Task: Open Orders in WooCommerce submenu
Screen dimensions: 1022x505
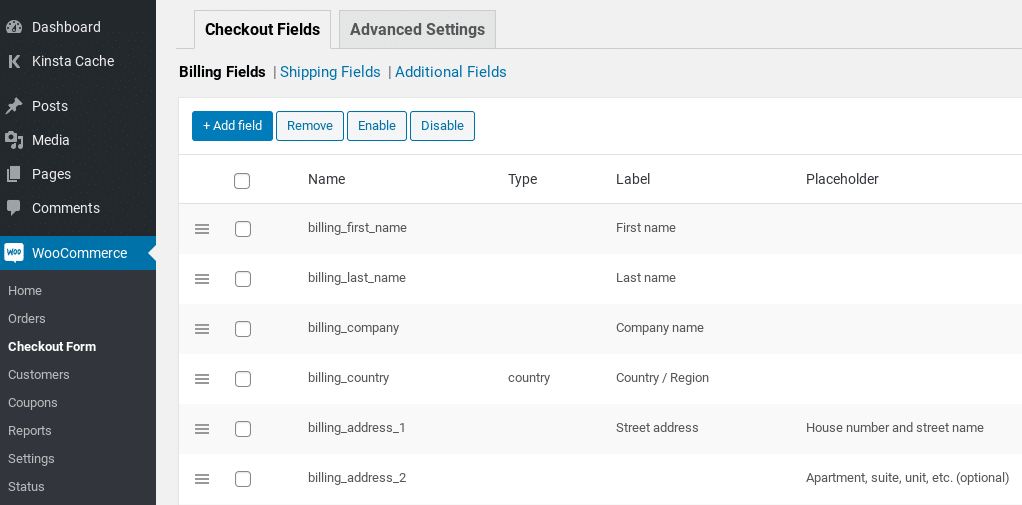Action: click(27, 319)
